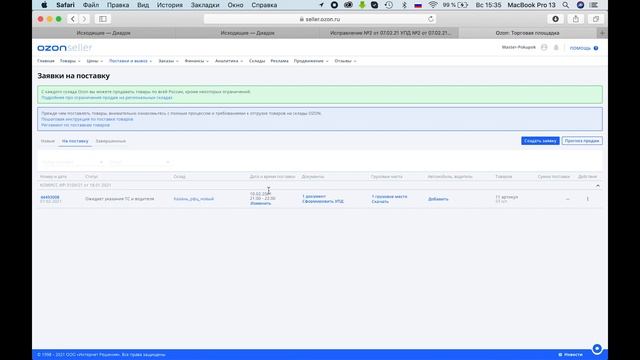Open the three-dot actions menu for request row
This screenshot has height=360, width=640.
coord(588,199)
